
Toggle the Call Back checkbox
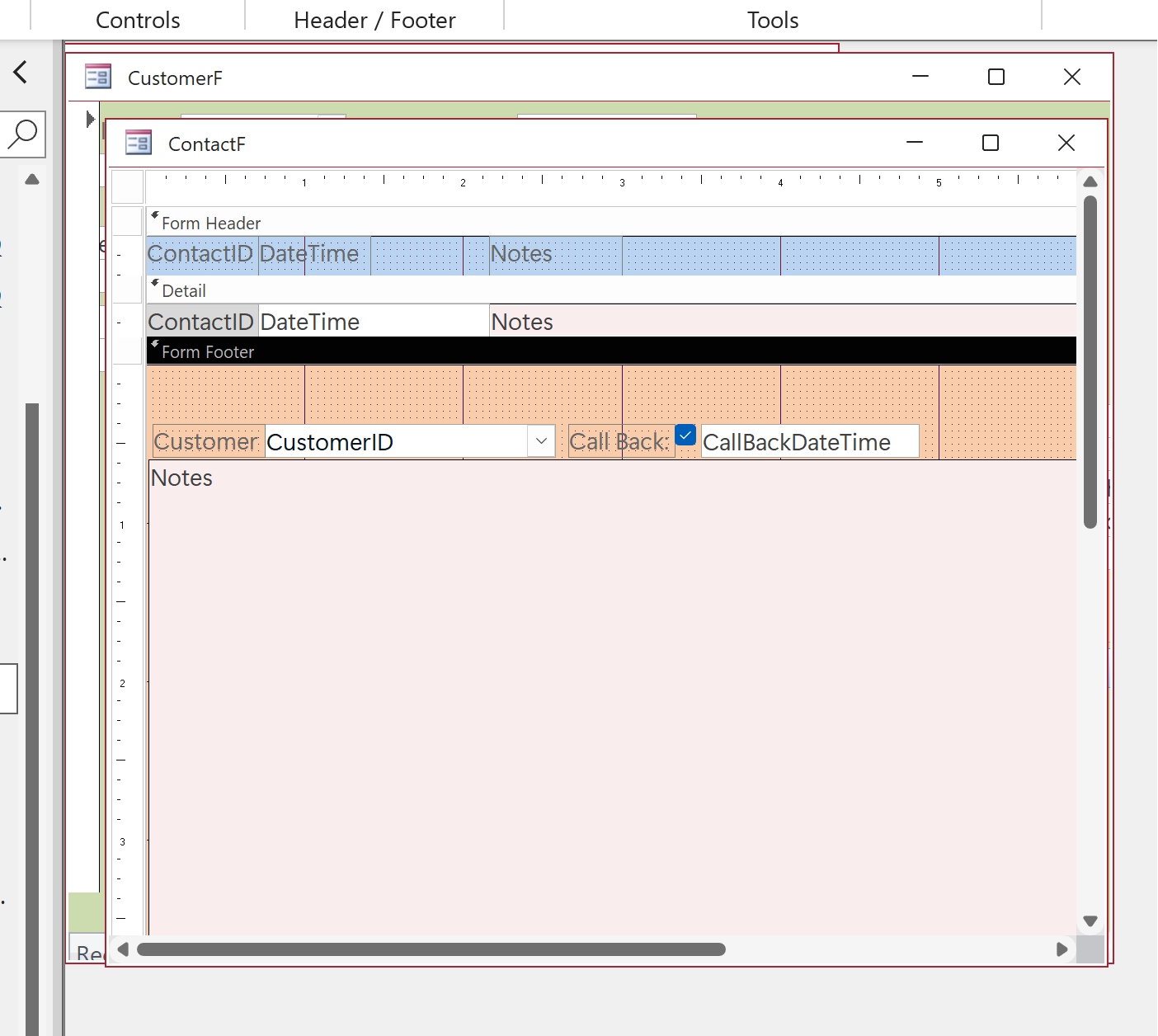pyautogui.click(x=685, y=435)
